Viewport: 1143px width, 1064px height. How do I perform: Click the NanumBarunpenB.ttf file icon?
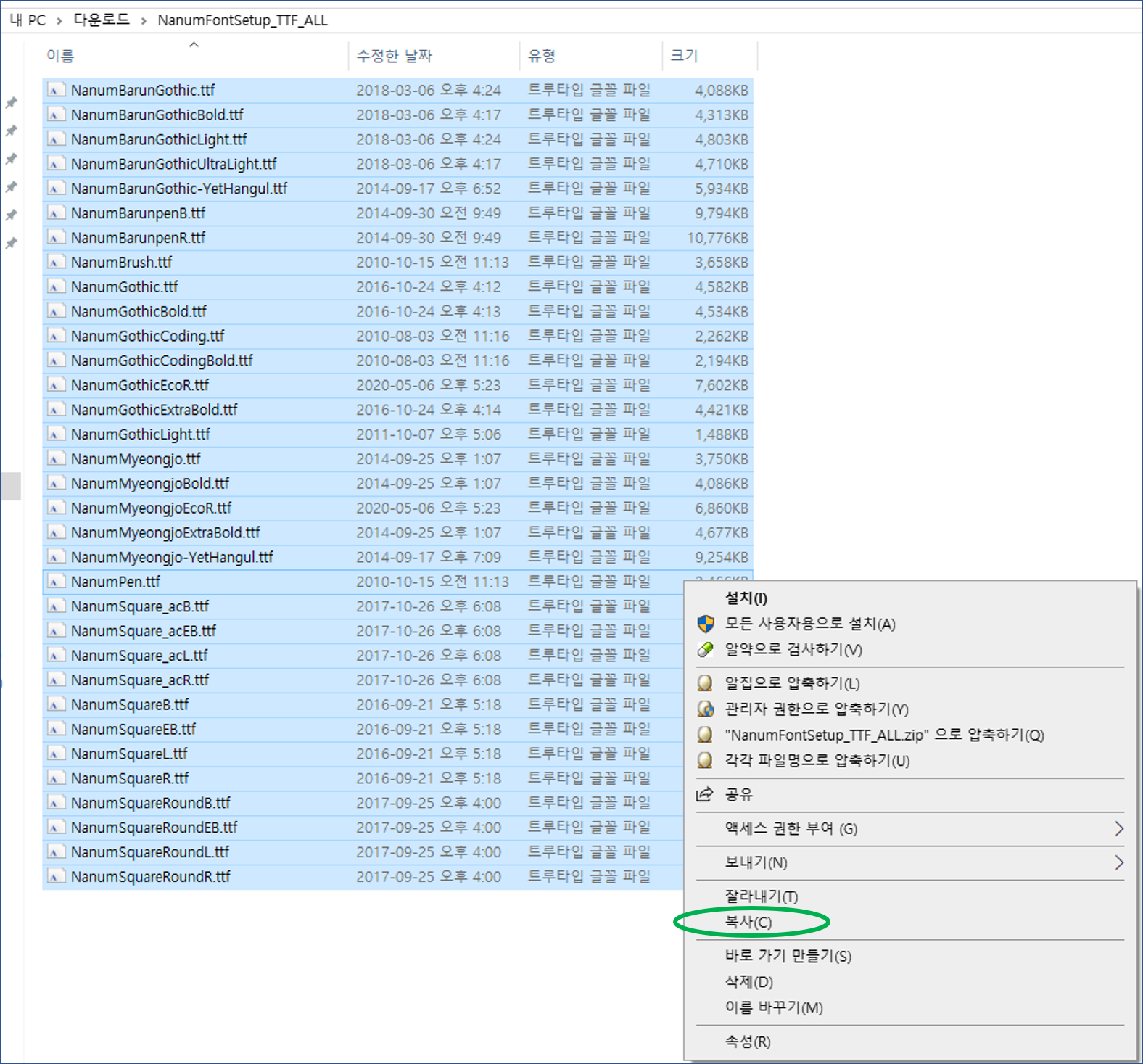click(x=56, y=213)
